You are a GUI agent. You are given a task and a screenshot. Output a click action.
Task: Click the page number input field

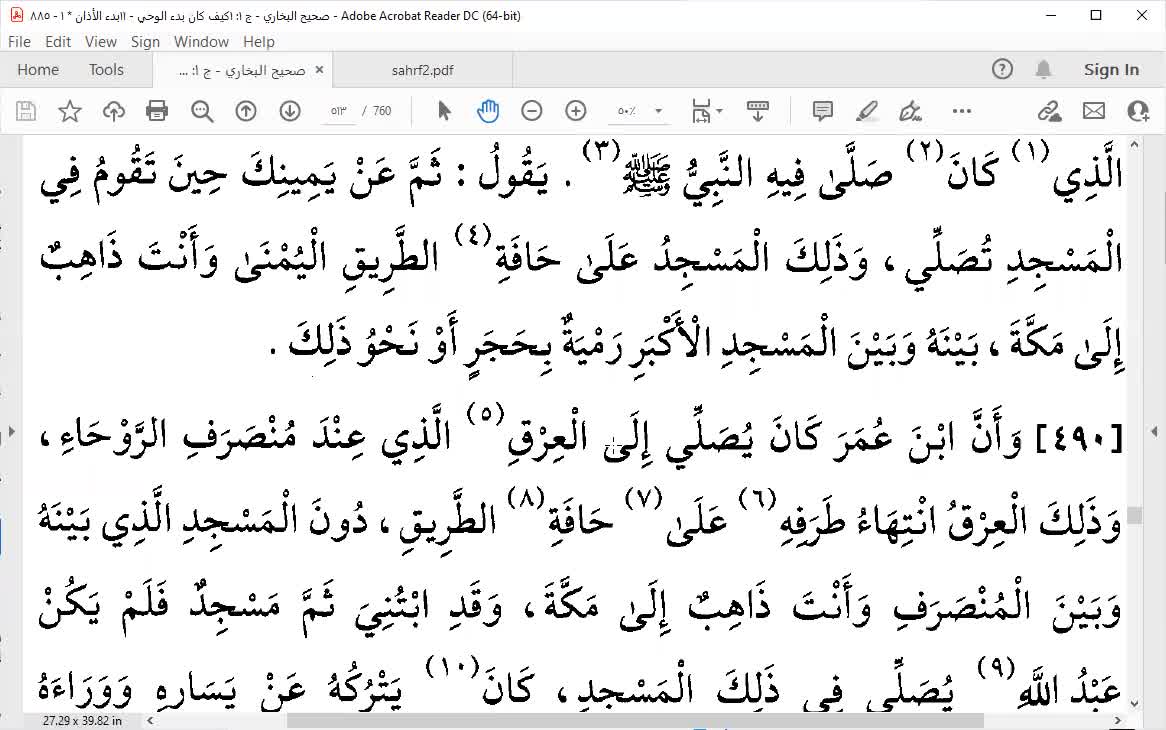pos(339,112)
